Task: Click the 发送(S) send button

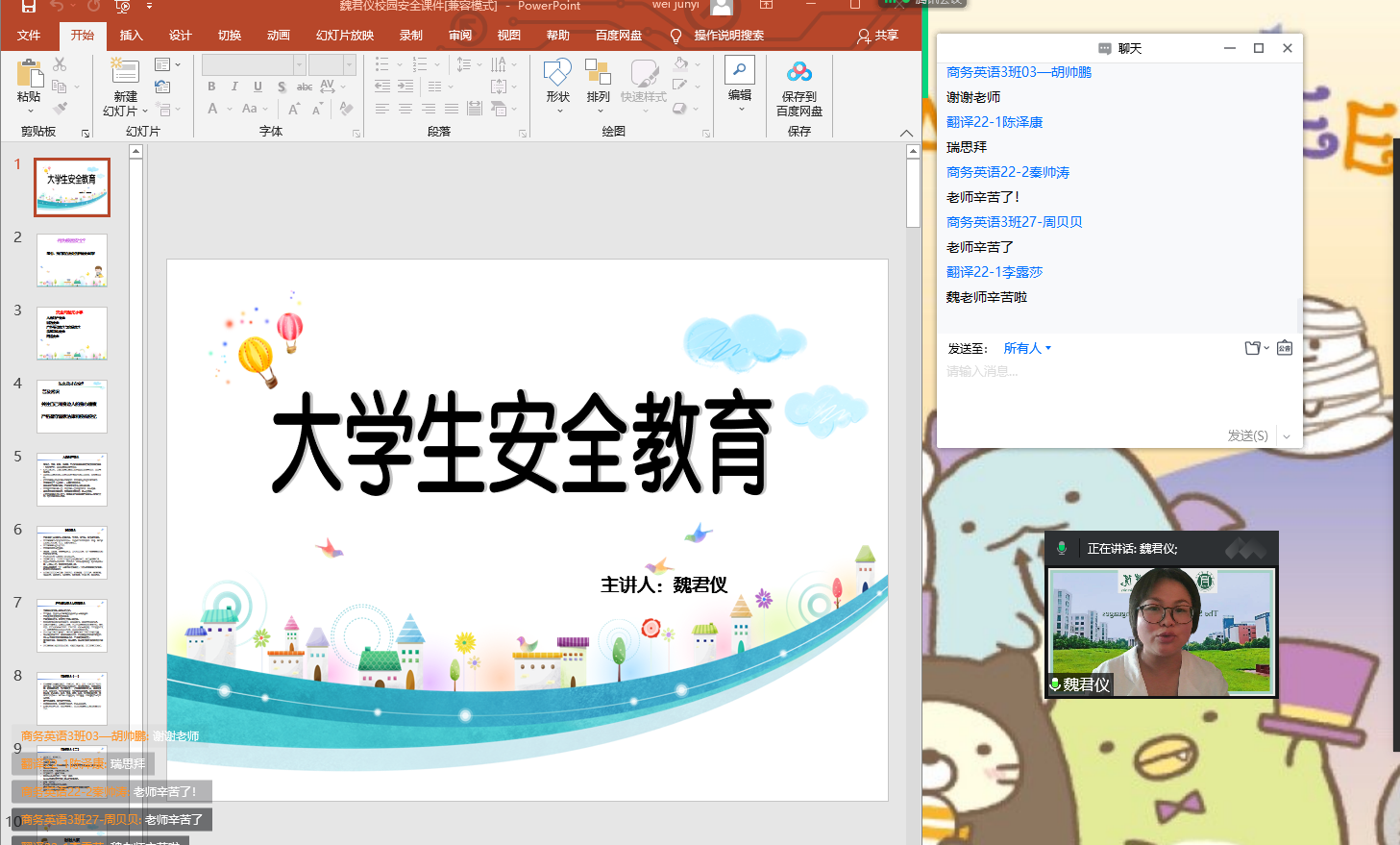Action: (1247, 436)
